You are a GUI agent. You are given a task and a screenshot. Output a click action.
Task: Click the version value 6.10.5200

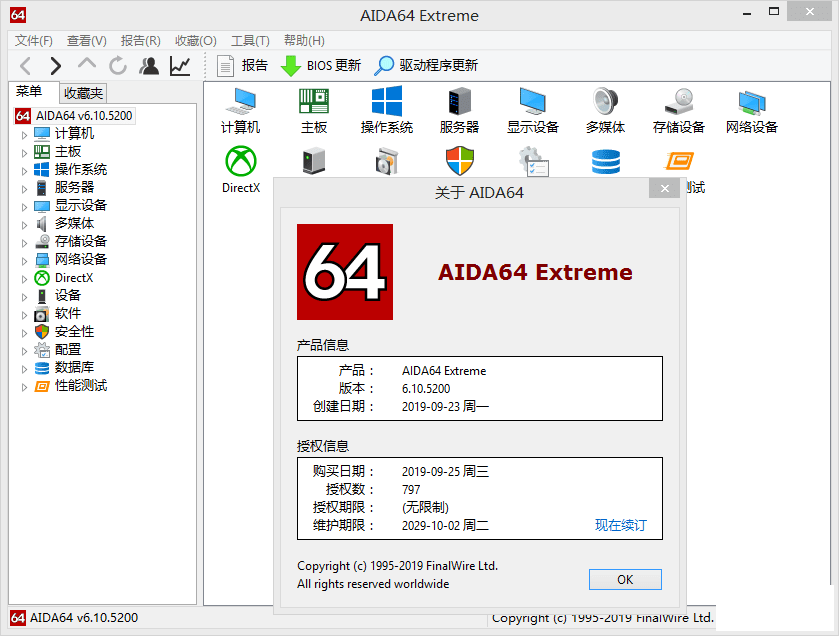point(426,388)
